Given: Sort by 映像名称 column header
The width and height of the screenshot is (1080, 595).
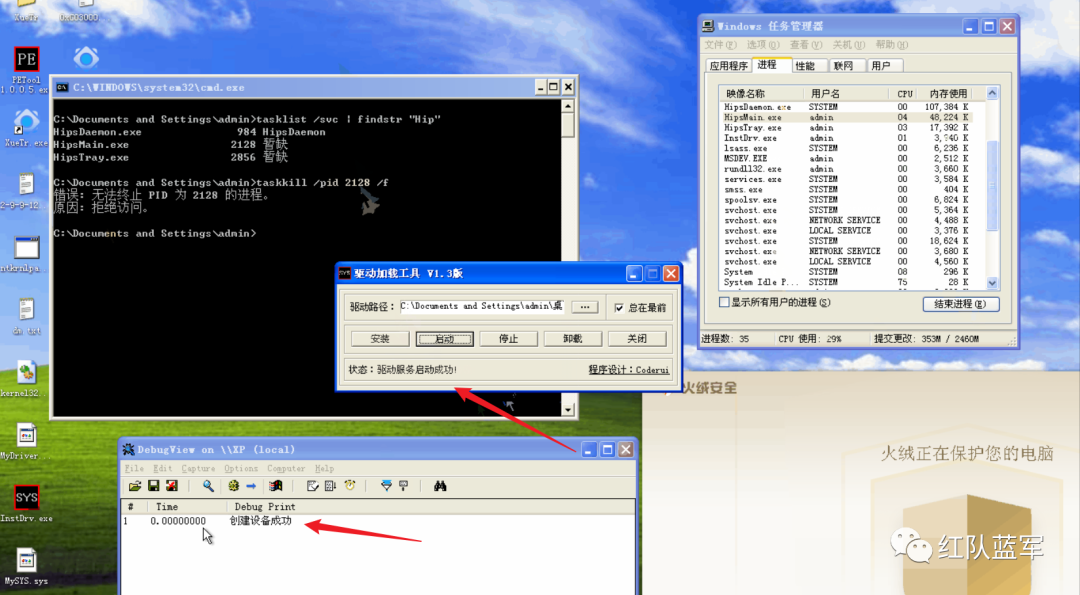Looking at the screenshot, I should (x=761, y=93).
